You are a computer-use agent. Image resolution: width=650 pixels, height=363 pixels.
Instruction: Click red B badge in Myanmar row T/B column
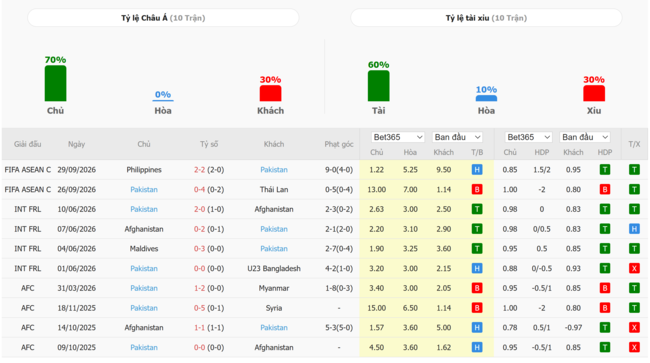[x=477, y=288]
